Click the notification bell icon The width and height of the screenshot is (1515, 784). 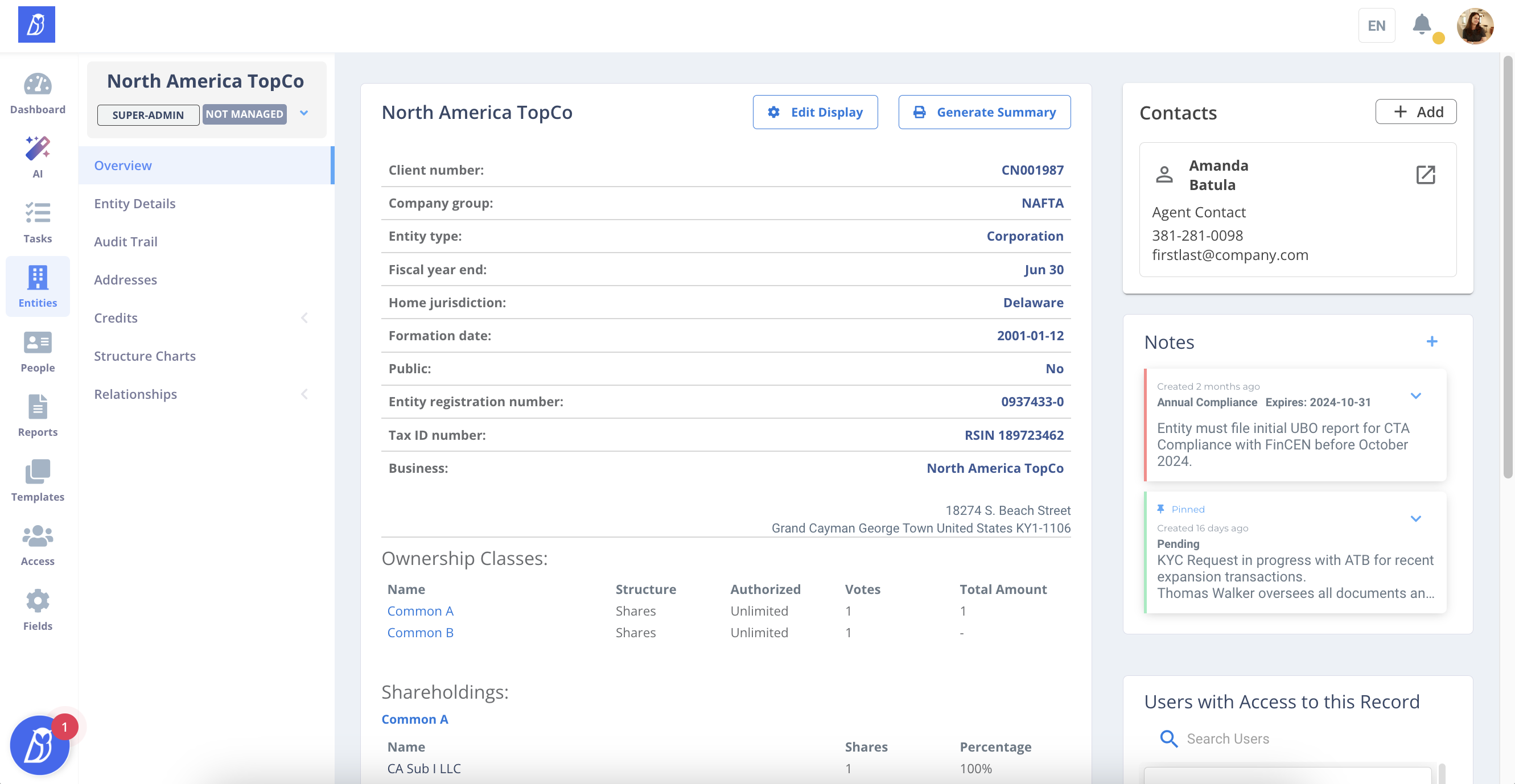click(1422, 24)
